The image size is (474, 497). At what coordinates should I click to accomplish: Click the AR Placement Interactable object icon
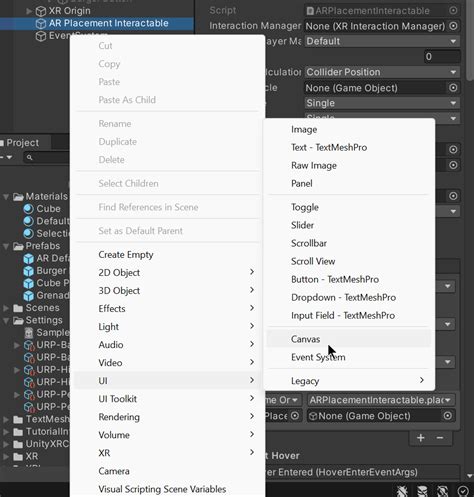[41, 24]
